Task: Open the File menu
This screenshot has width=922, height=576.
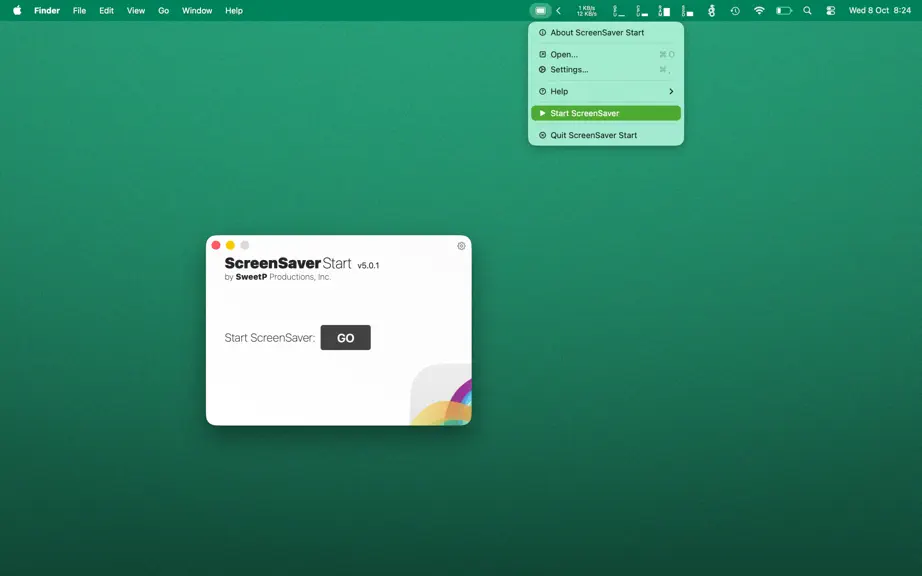Action: coord(79,11)
